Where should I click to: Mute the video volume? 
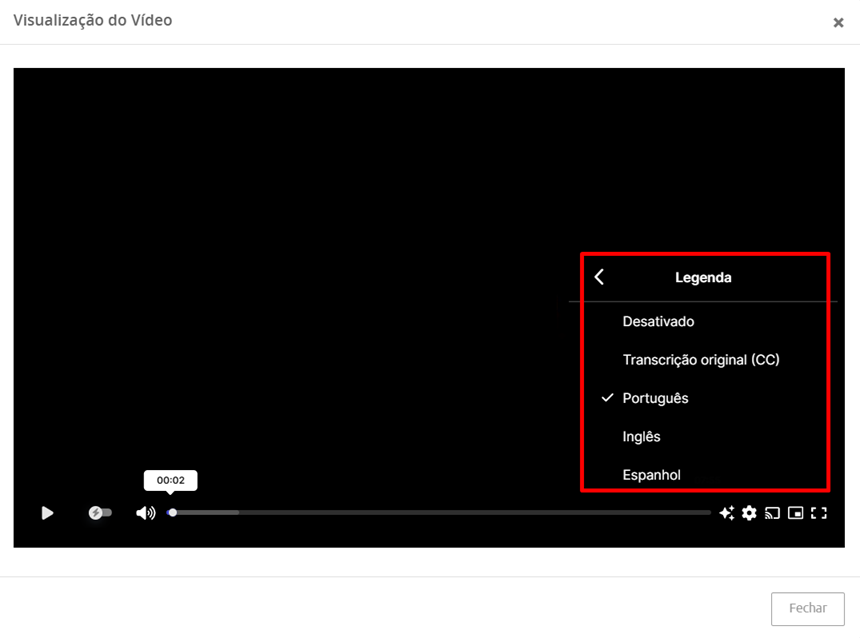click(145, 513)
